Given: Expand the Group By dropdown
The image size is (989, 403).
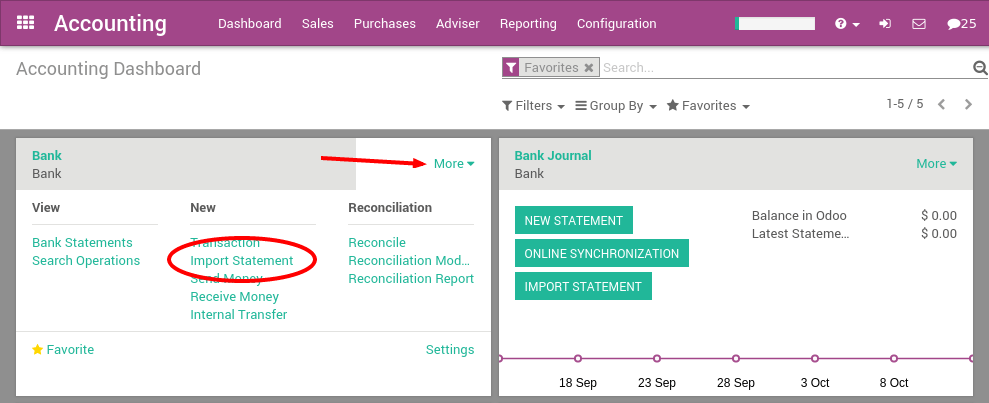Looking at the screenshot, I should click(x=615, y=106).
